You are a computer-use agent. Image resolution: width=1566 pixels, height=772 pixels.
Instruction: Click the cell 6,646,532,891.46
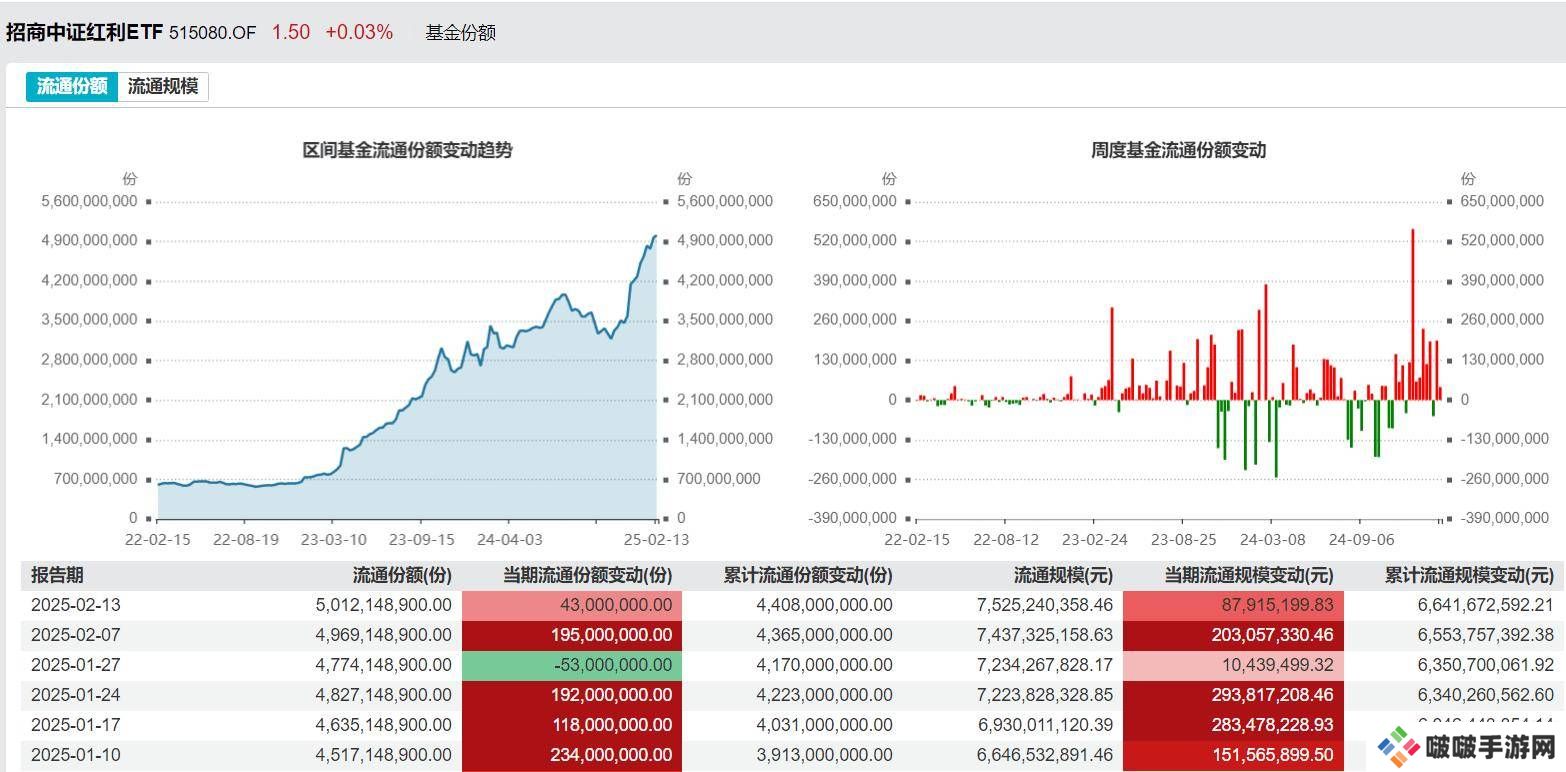point(1044,755)
